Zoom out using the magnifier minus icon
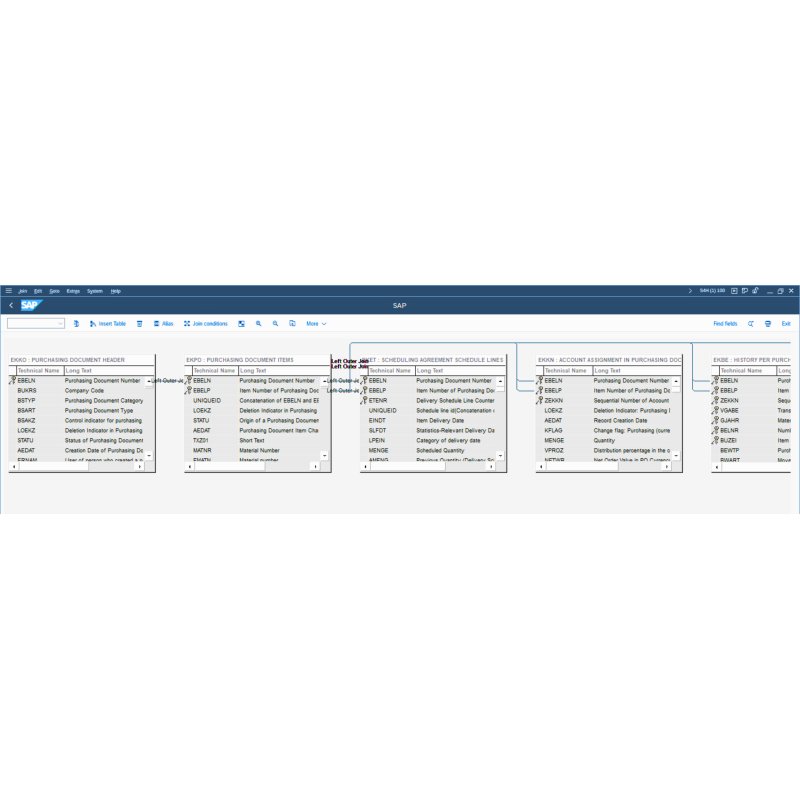 coord(275,323)
